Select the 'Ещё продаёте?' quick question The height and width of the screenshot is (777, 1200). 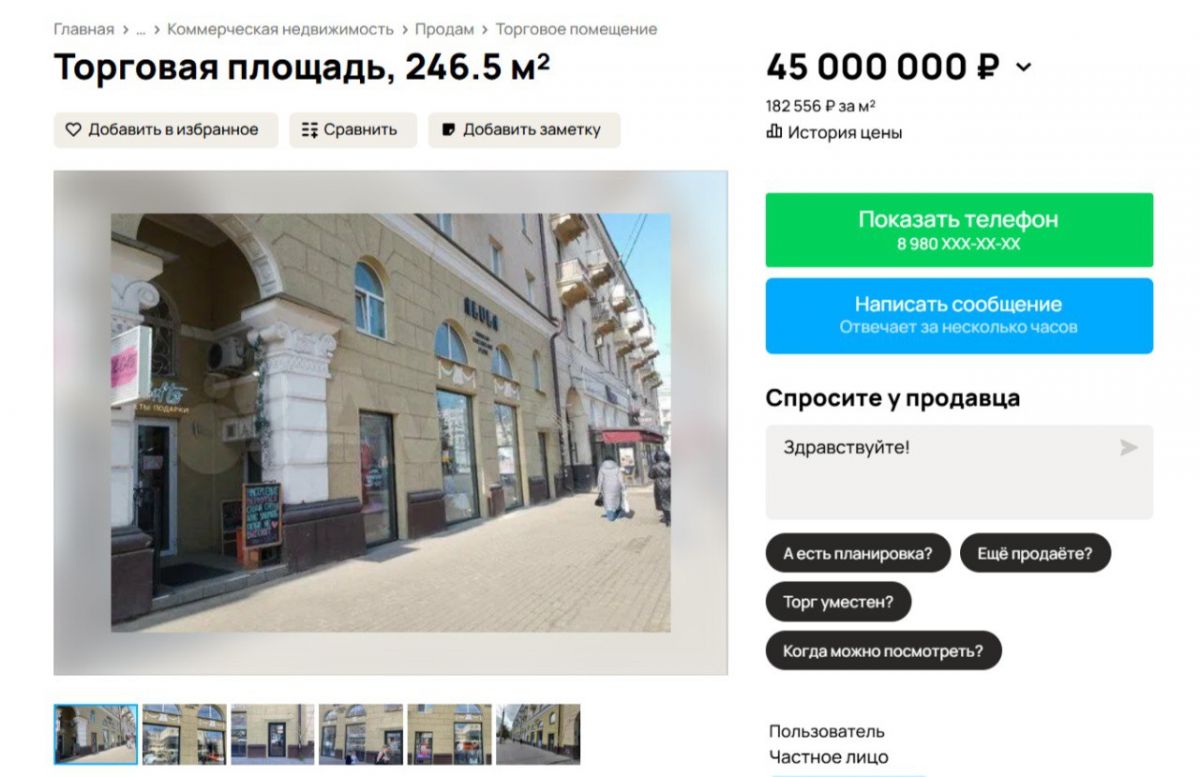1035,553
